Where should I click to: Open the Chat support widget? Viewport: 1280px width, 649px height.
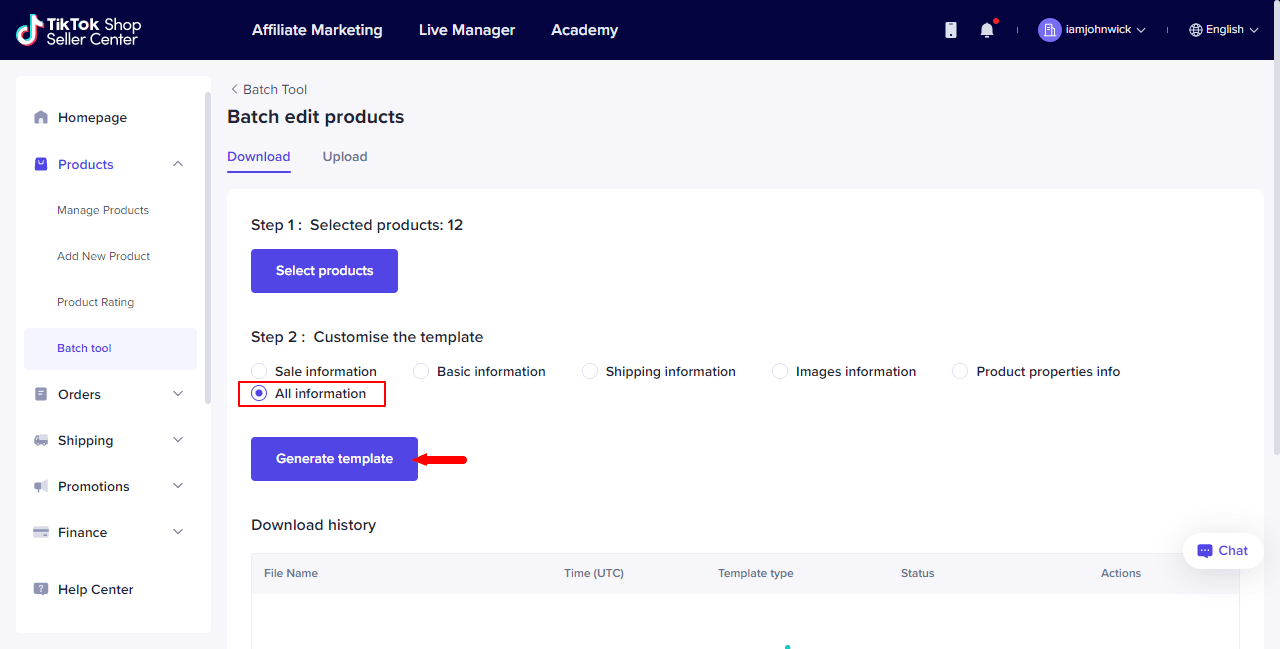tap(1223, 551)
